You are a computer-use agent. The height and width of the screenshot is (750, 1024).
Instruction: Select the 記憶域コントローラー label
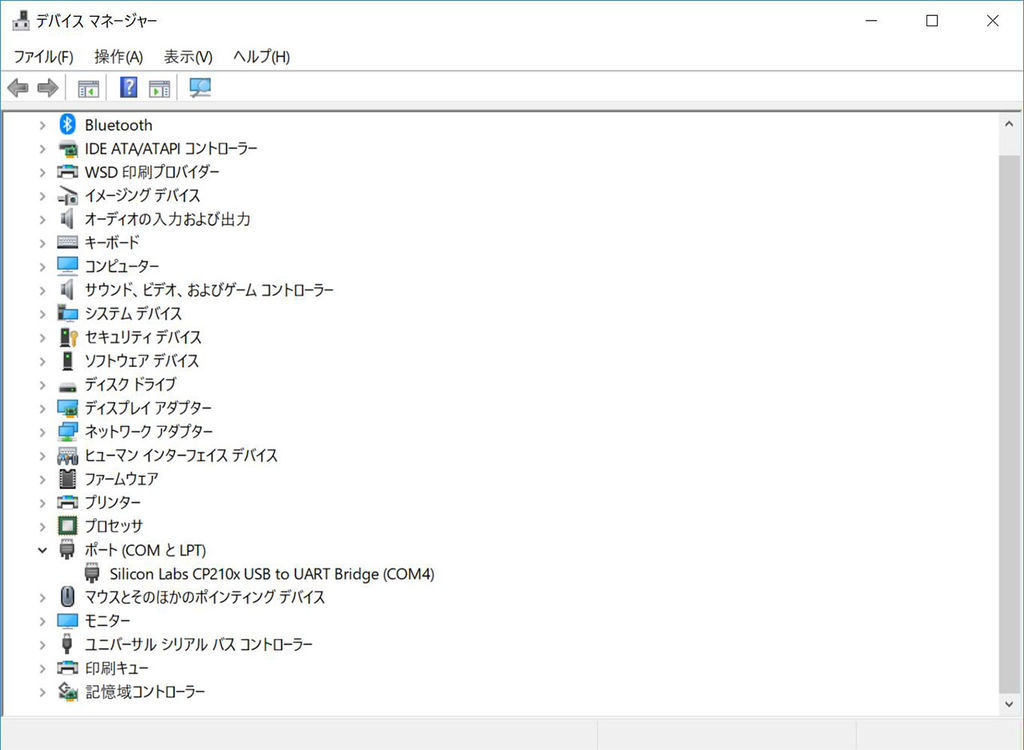(145, 691)
